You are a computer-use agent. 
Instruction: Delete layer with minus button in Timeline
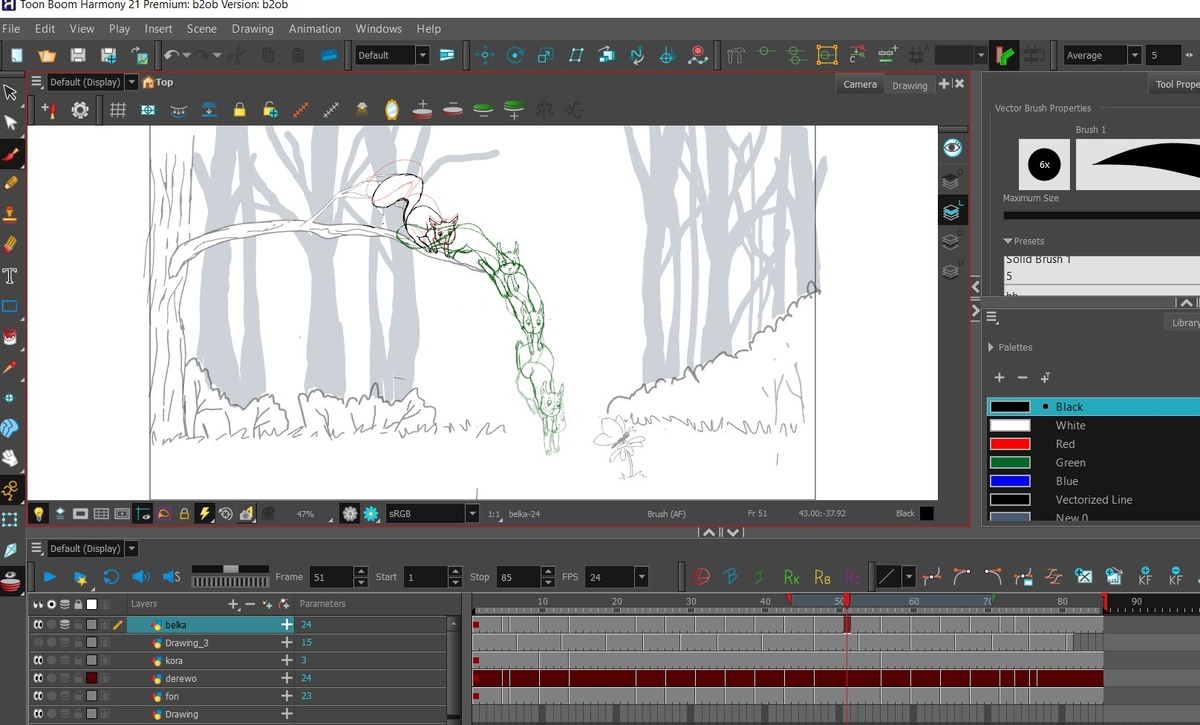(249, 604)
